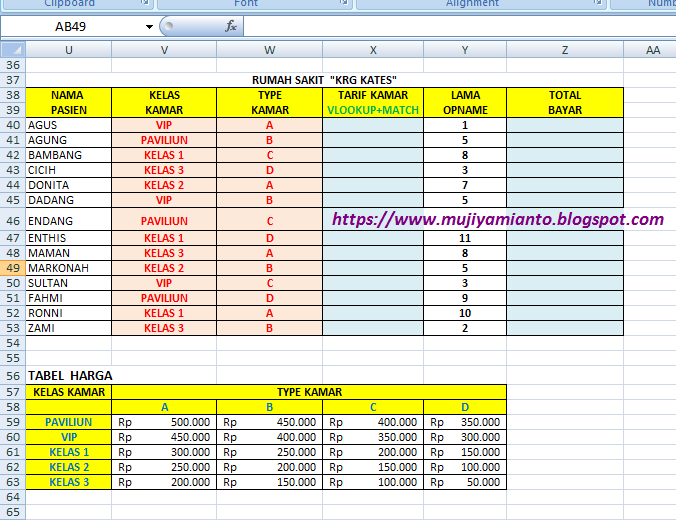This screenshot has width=676, height=520.
Task: Open the Clipboard group dialog launcher
Action: (145, 3)
